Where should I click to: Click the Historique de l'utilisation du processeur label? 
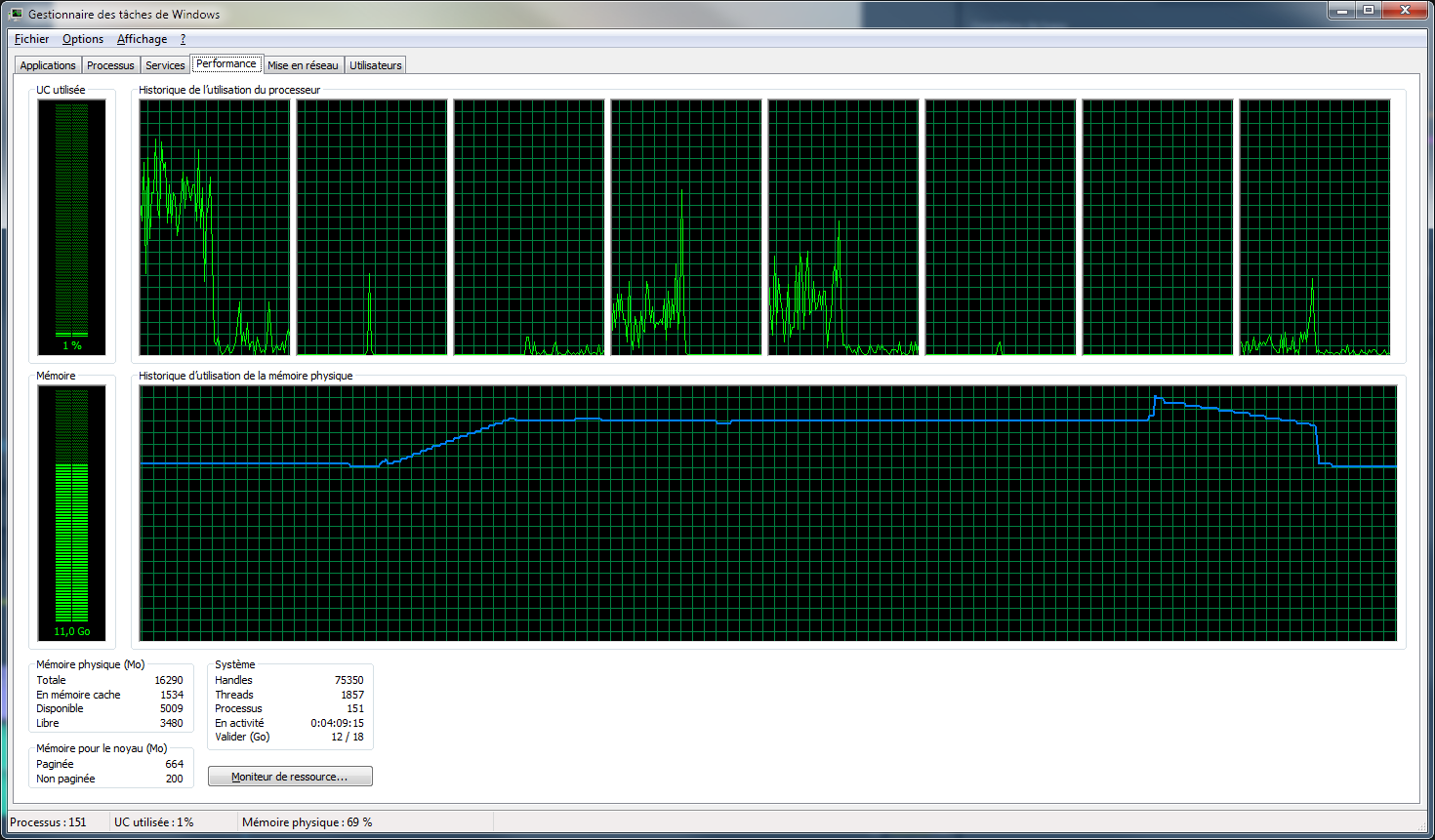click(x=229, y=90)
